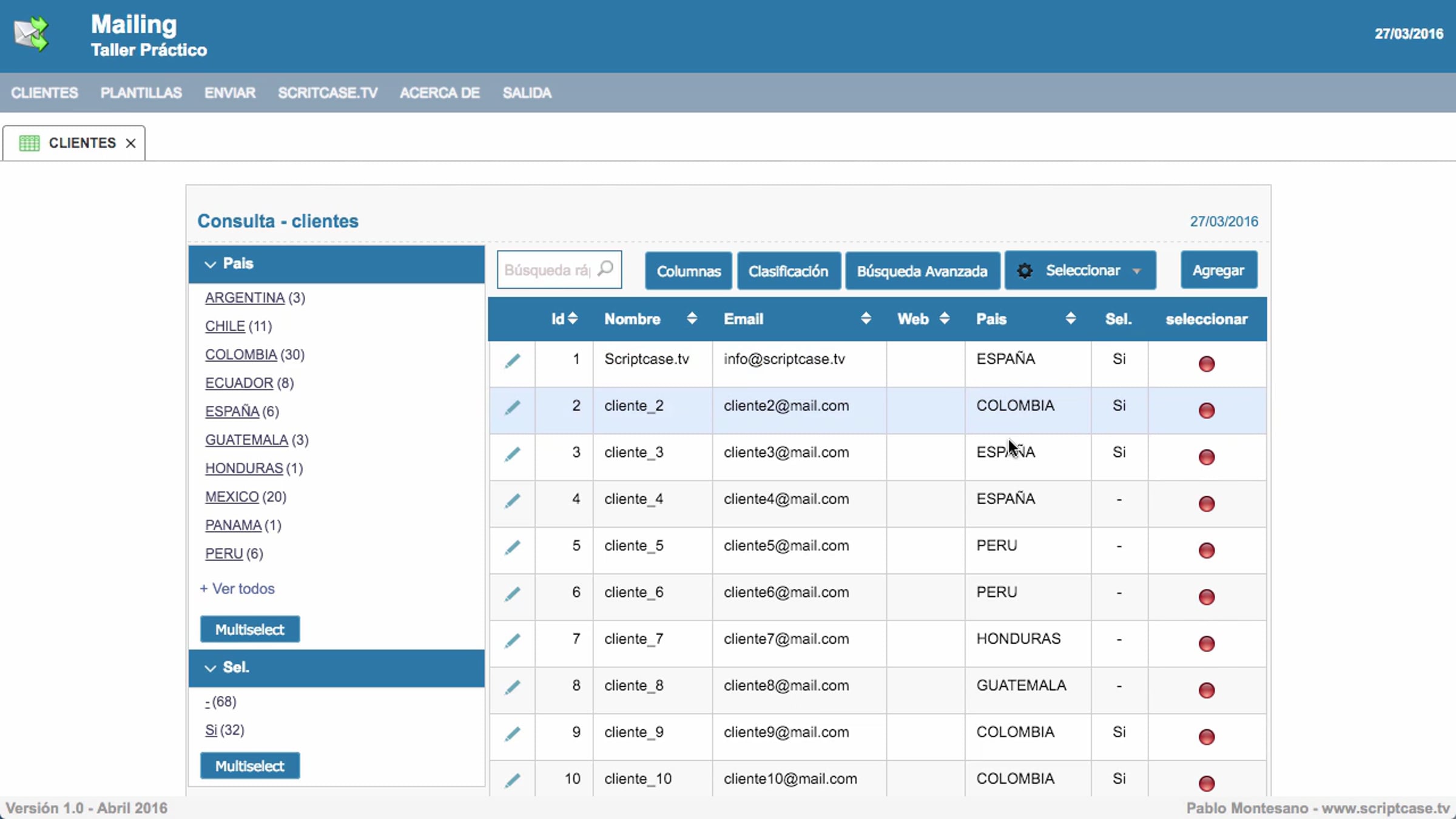The height and width of the screenshot is (819, 1456).
Task: Click the Mailing envelope logo
Action: point(32,35)
